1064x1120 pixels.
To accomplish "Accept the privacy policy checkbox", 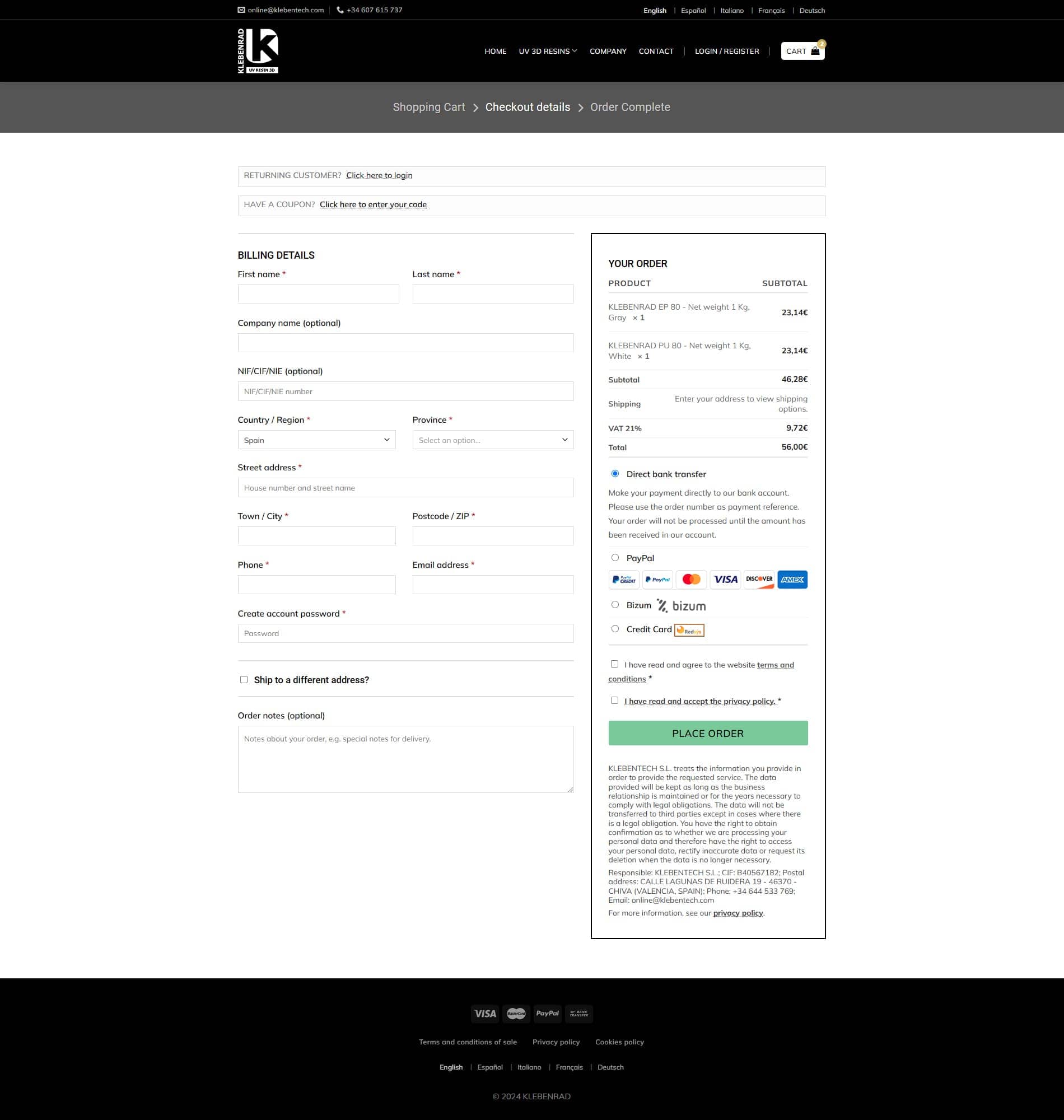I will coord(614,701).
